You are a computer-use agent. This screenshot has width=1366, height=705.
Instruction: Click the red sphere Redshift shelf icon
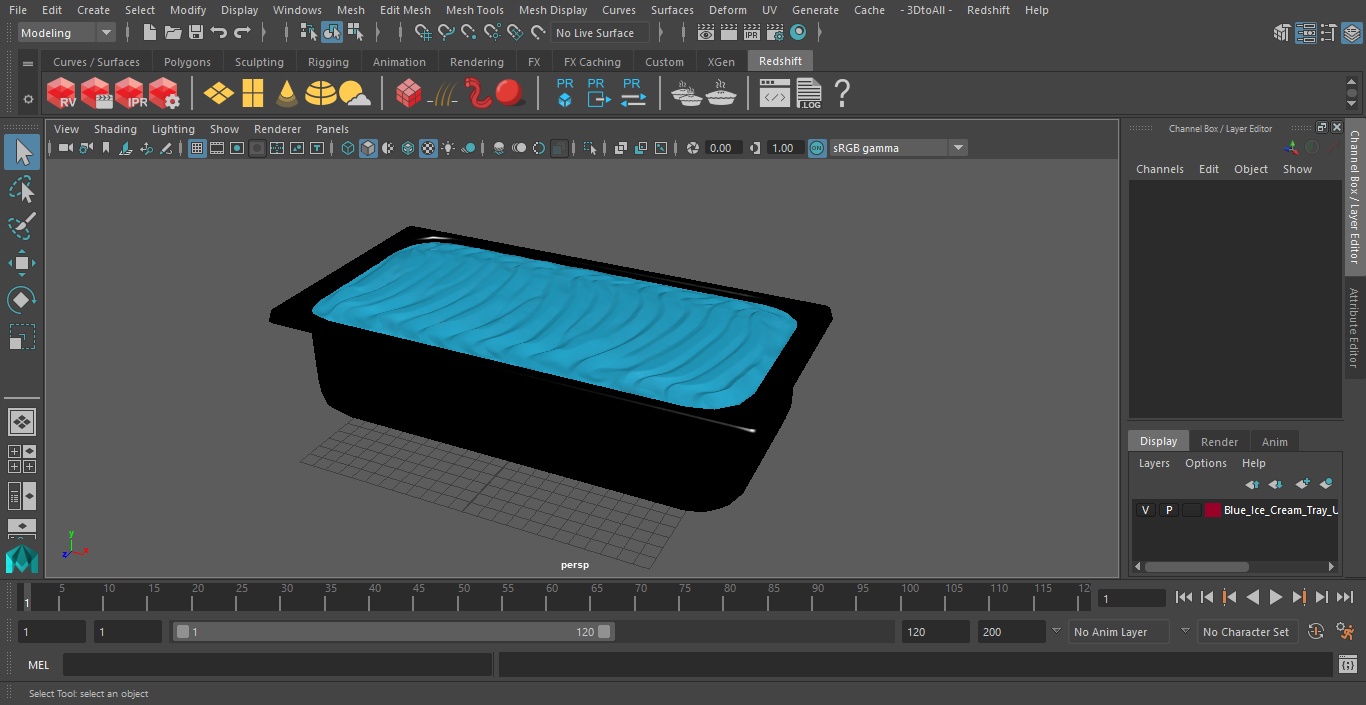tap(510, 94)
